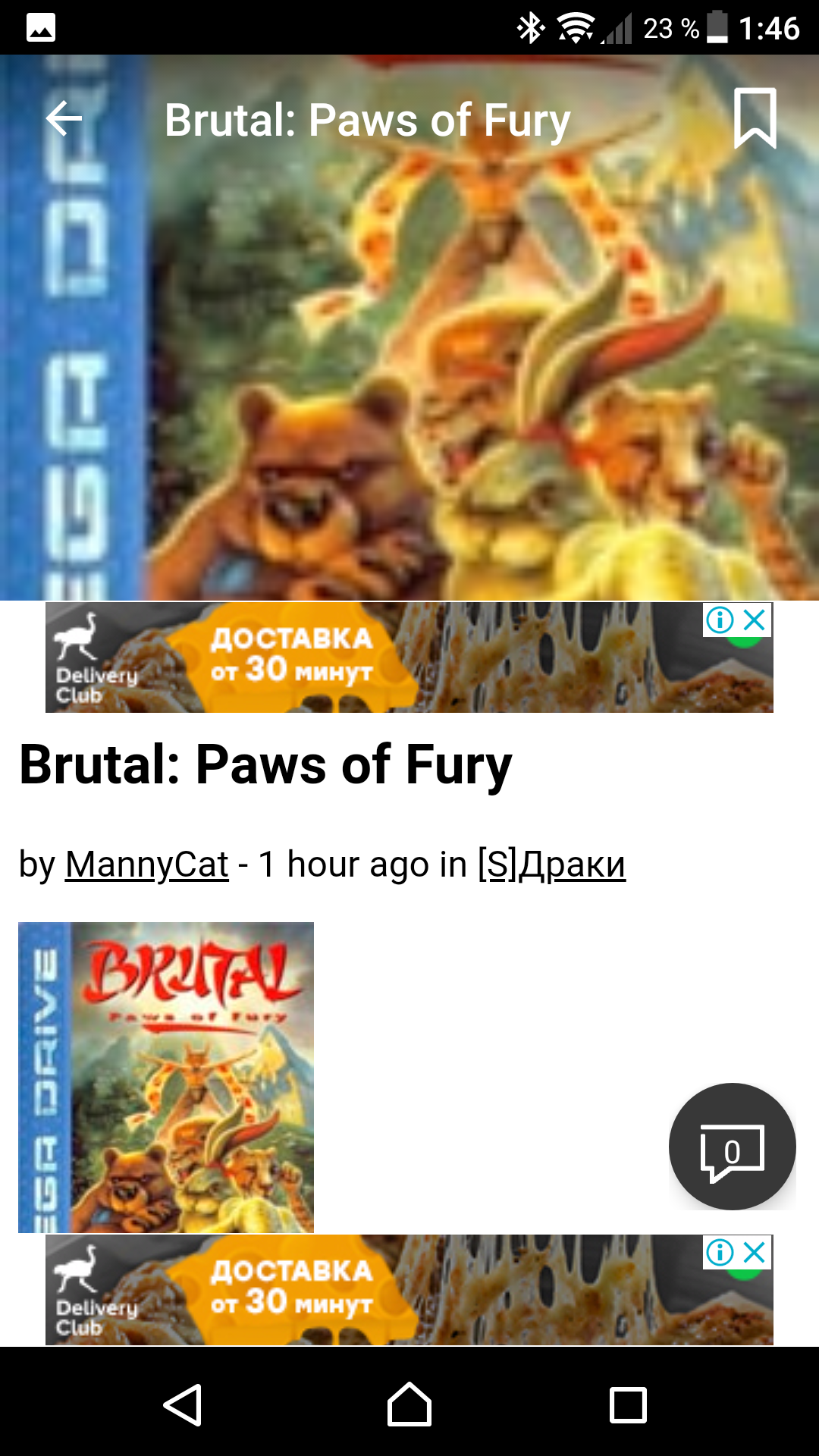
Task: Tap the back arrow in header
Action: click(x=64, y=119)
